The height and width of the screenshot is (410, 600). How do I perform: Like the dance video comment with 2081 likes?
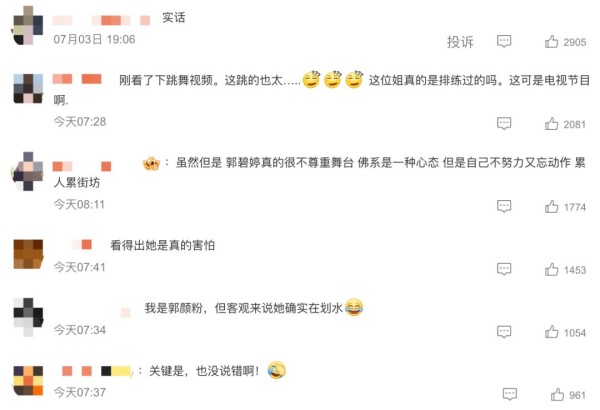pyautogui.click(x=551, y=124)
